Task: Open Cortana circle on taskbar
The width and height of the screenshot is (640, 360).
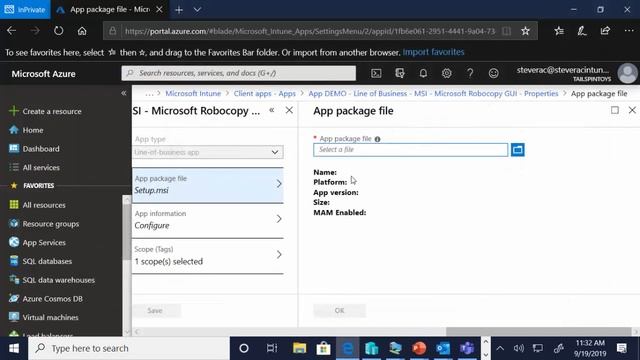Action: coord(244,348)
